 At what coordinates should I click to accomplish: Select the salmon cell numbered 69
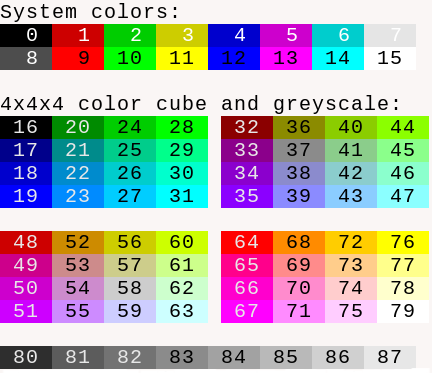point(299,265)
